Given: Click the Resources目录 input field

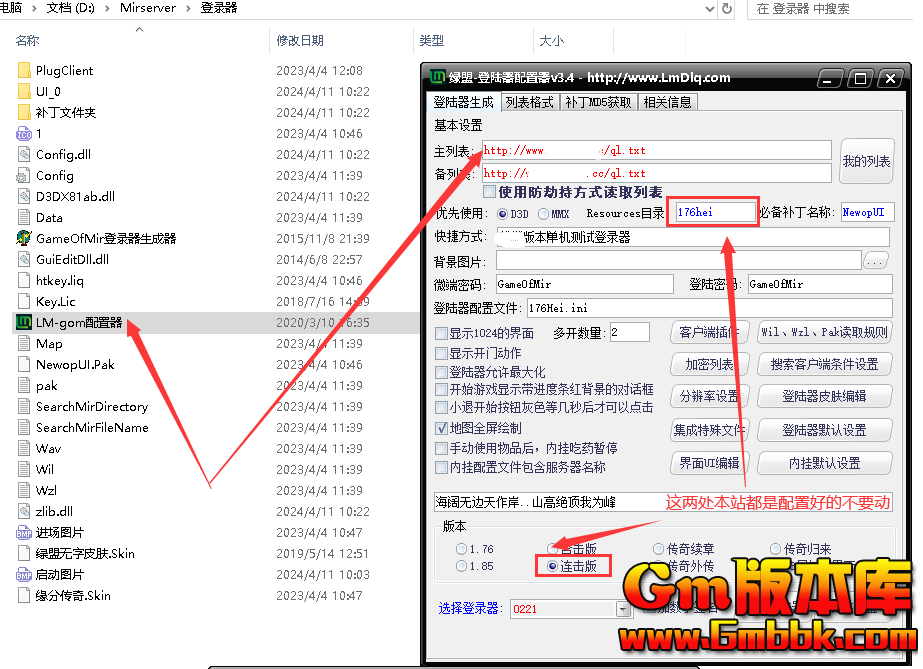Looking at the screenshot, I should click(x=714, y=212).
